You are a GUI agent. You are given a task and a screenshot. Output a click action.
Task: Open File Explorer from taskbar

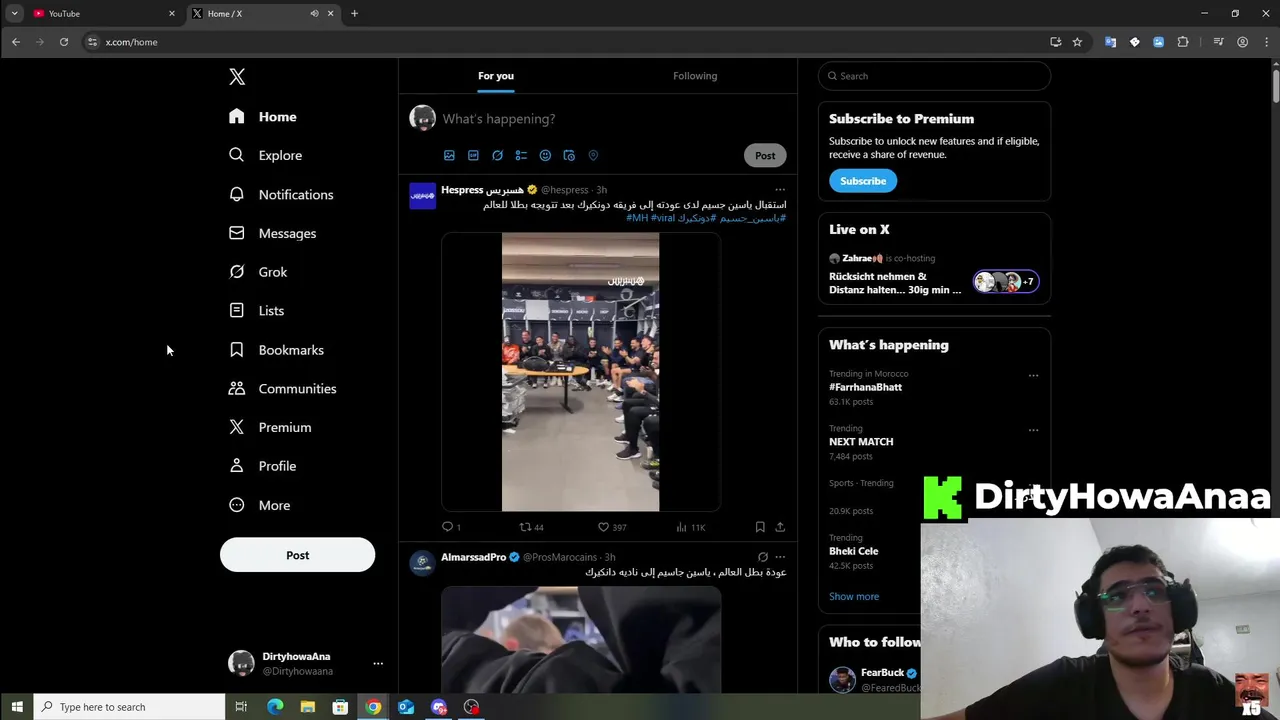point(307,707)
